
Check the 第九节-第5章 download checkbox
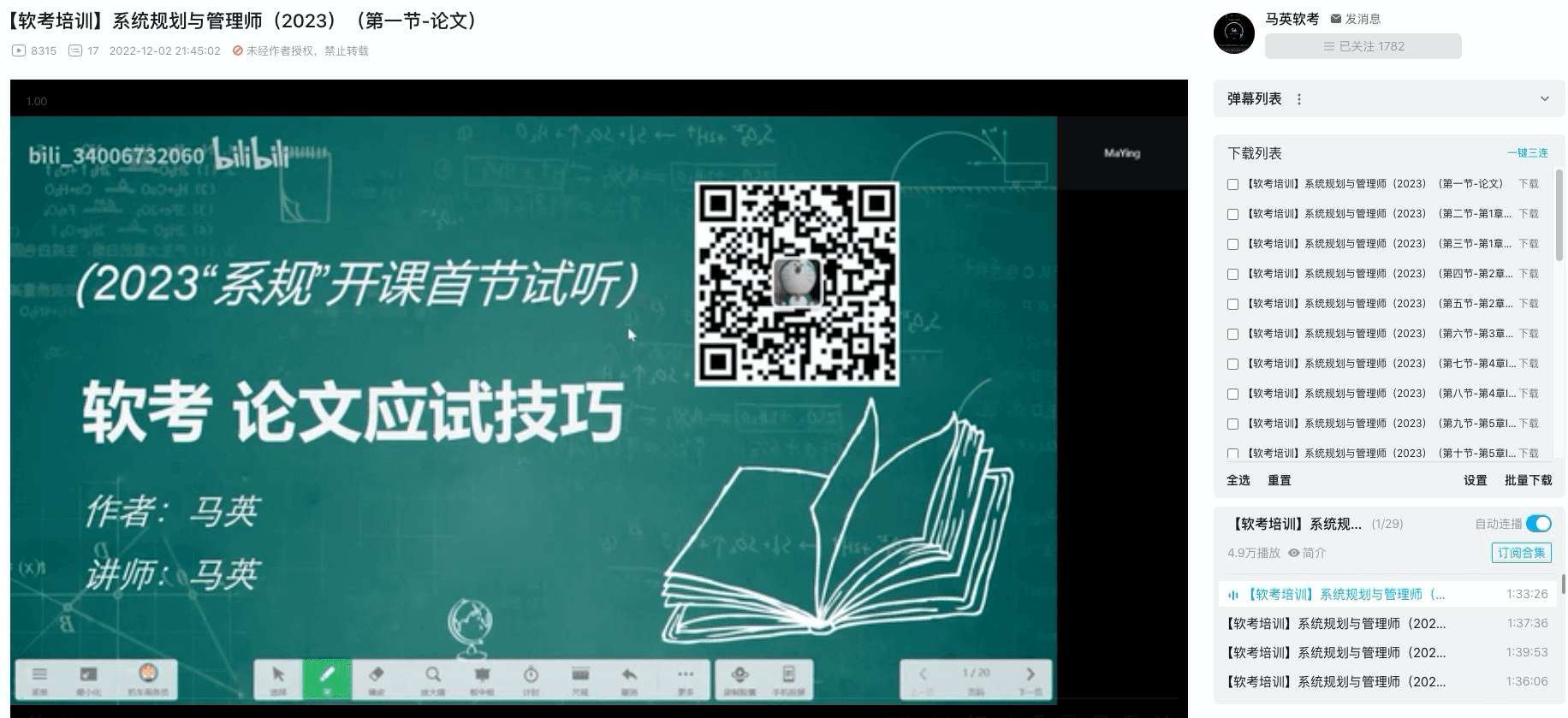(x=1232, y=424)
